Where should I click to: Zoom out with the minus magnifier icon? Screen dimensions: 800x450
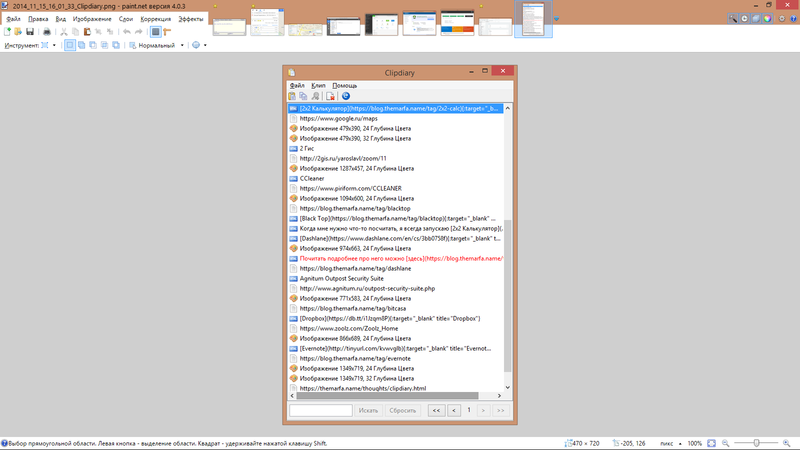coord(726,443)
